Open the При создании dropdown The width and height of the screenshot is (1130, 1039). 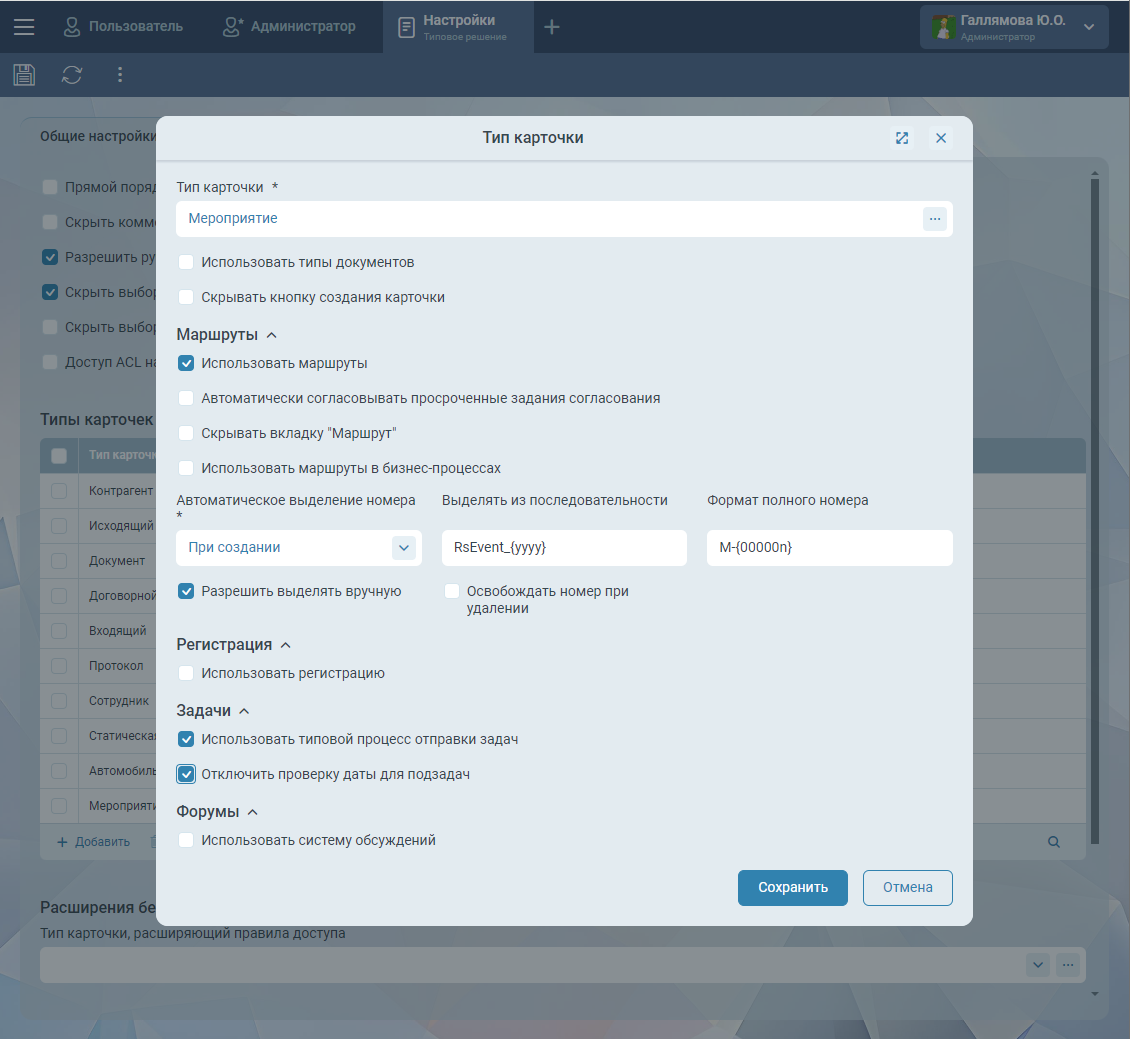pos(403,548)
